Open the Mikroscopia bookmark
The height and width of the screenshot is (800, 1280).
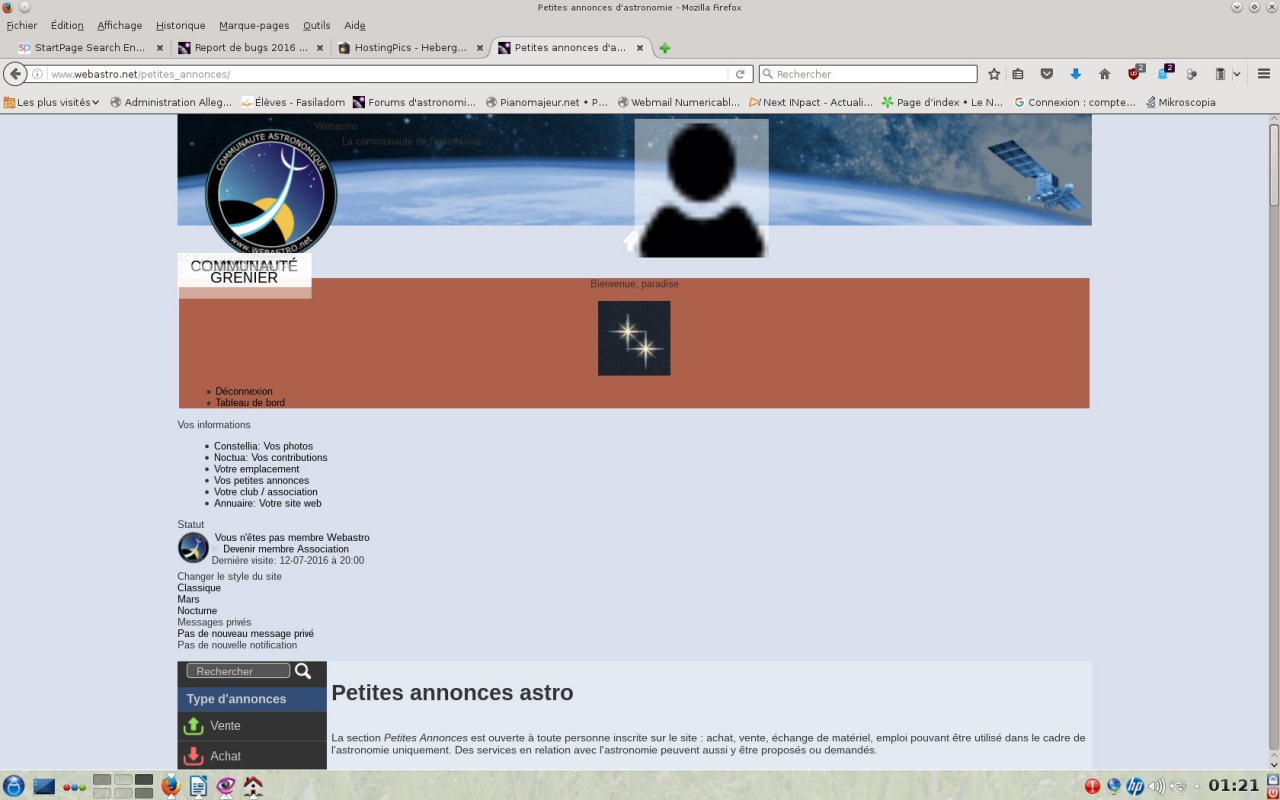pyautogui.click(x=1181, y=102)
